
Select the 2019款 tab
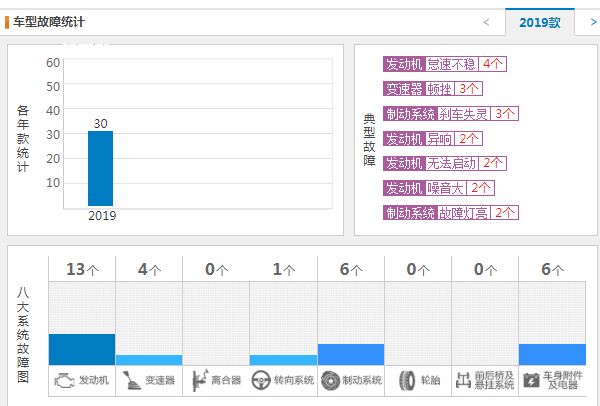(x=540, y=22)
